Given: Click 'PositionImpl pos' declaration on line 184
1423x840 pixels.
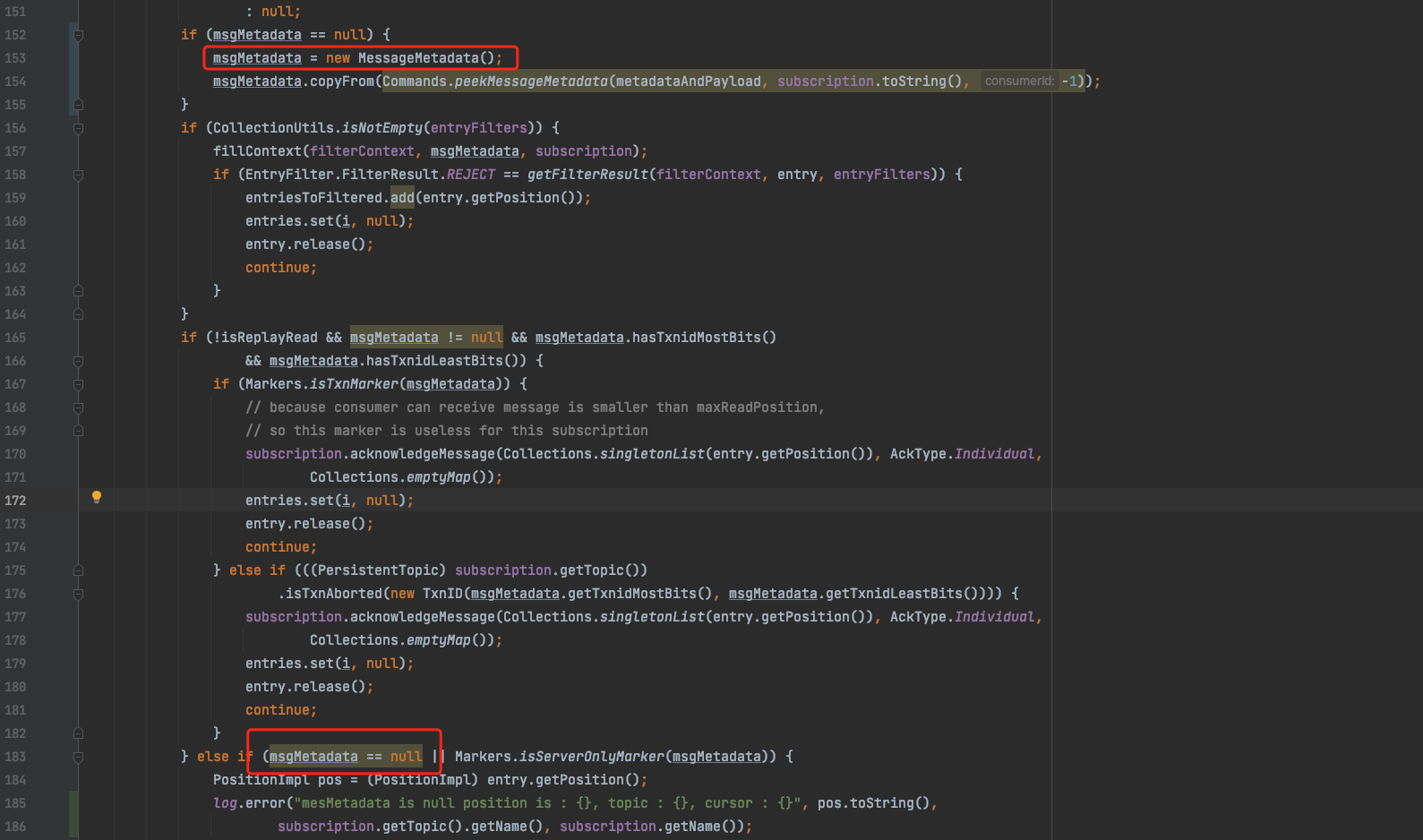Looking at the screenshot, I should coord(278,780).
